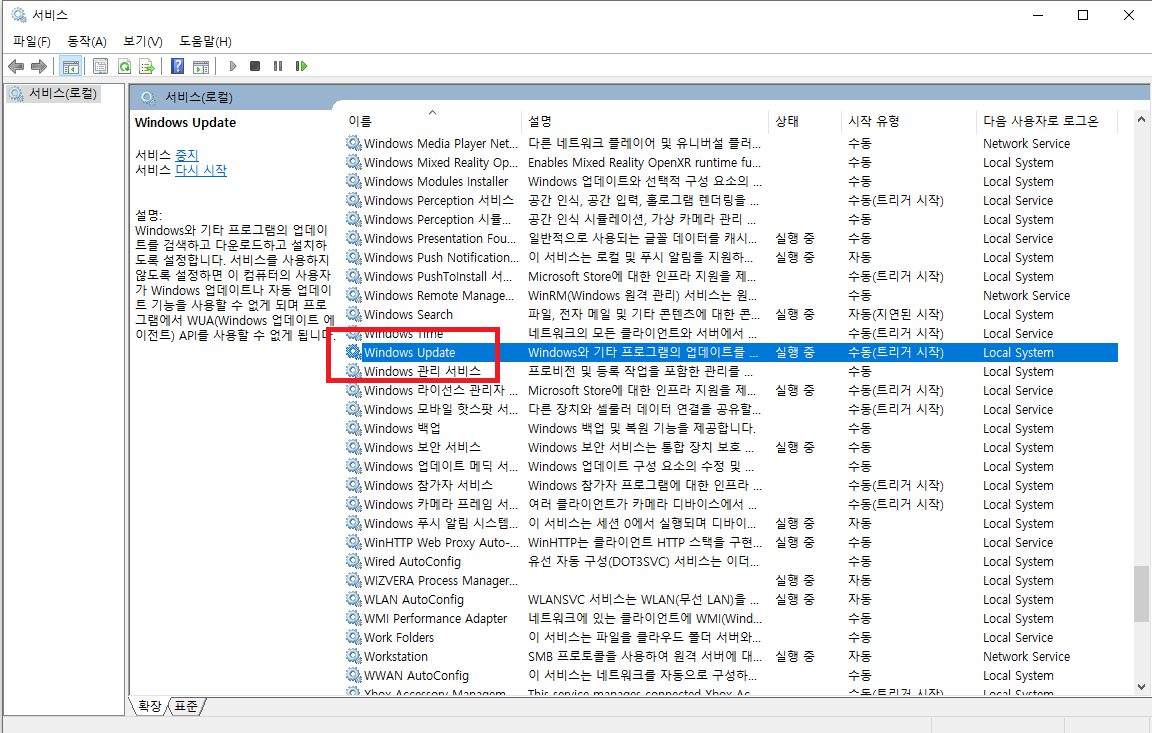Viewport: 1152px width, 733px height.
Task: Select the Windows Update service row
Action: [x=732, y=352]
